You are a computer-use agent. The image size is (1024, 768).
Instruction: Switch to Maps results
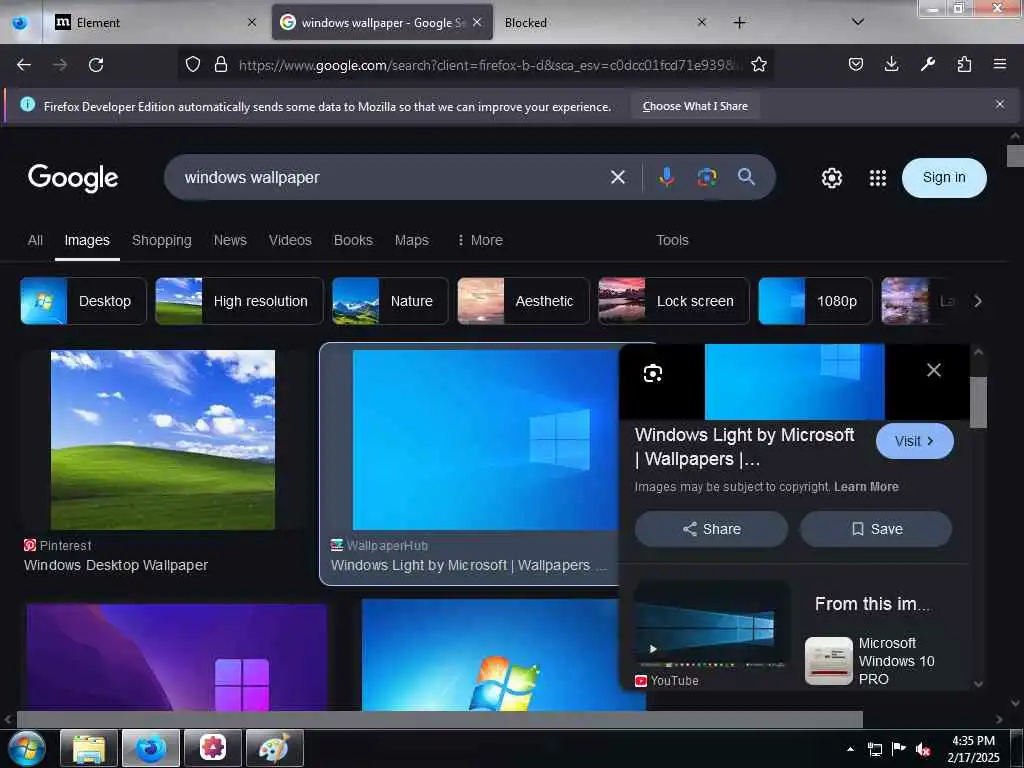click(411, 240)
